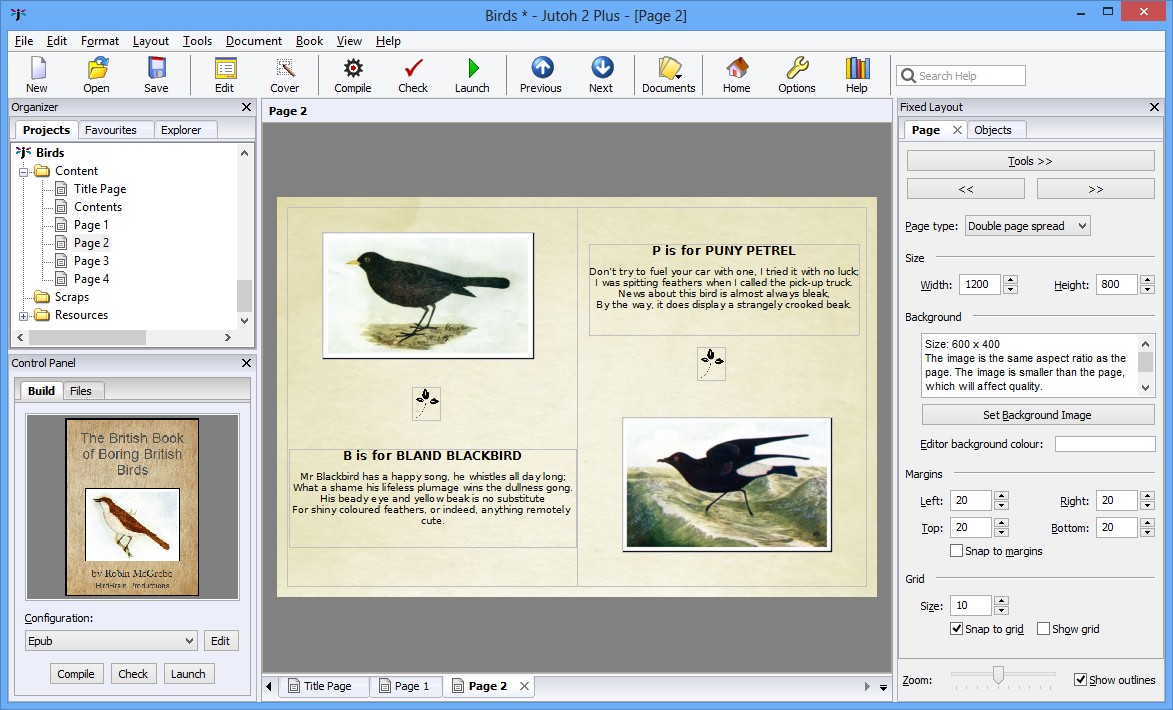
Task: Open the Book menu
Action: click(309, 41)
